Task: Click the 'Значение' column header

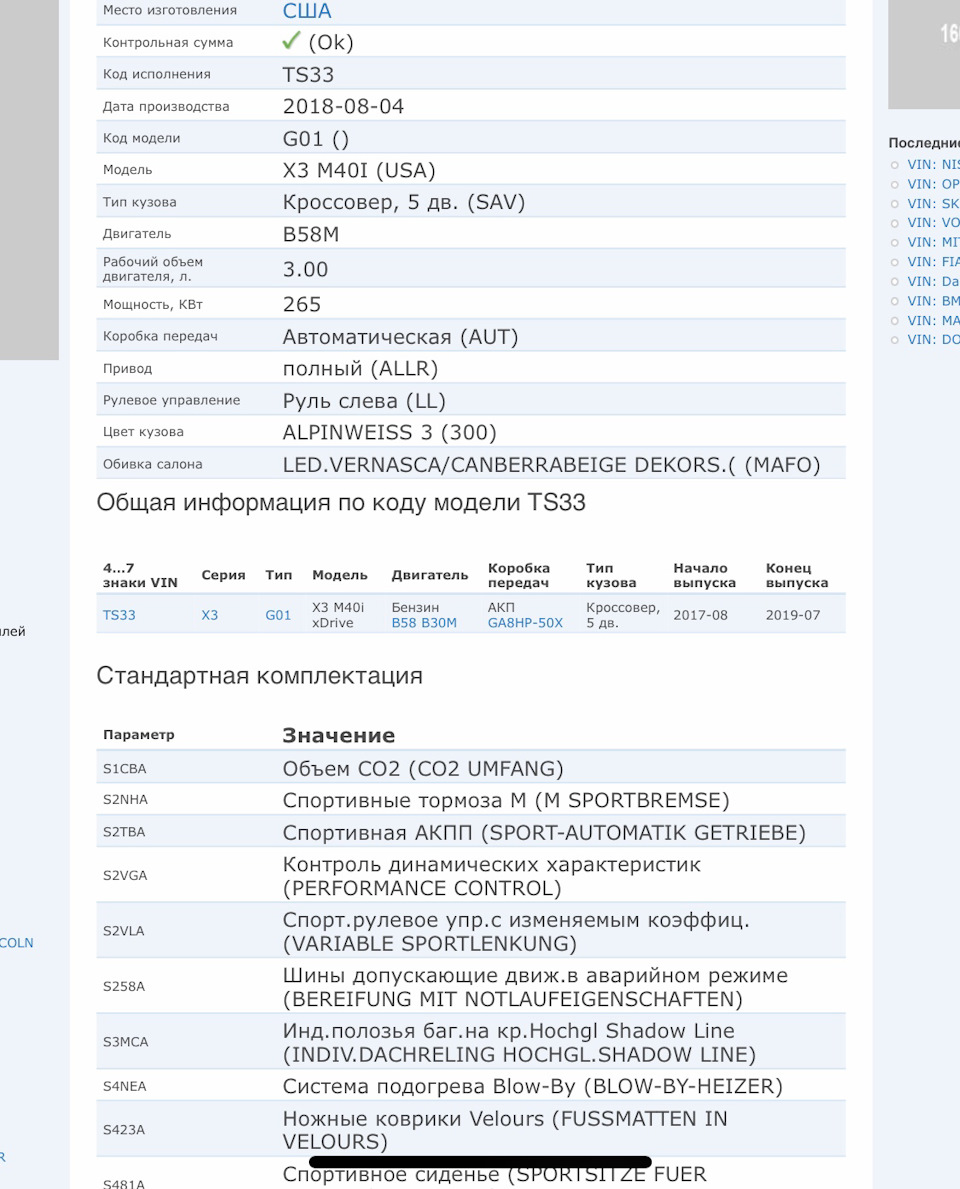Action: click(x=338, y=736)
